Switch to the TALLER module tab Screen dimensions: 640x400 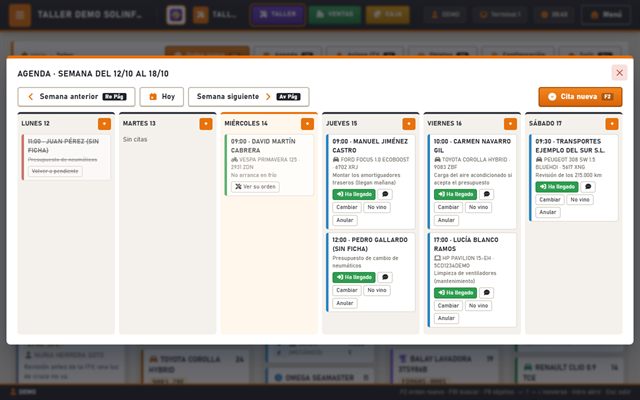(278, 15)
